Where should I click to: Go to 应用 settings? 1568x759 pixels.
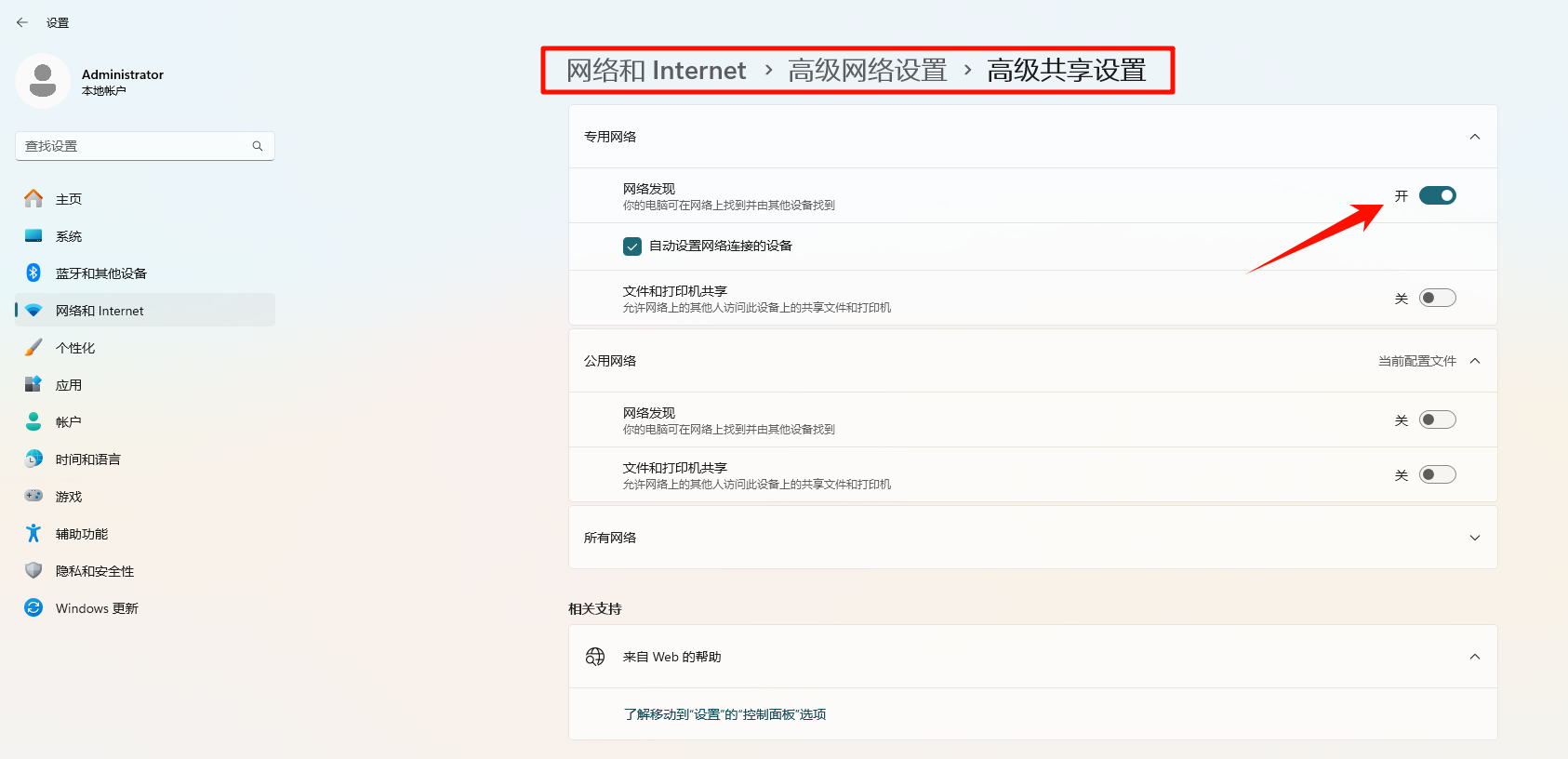tap(145, 384)
